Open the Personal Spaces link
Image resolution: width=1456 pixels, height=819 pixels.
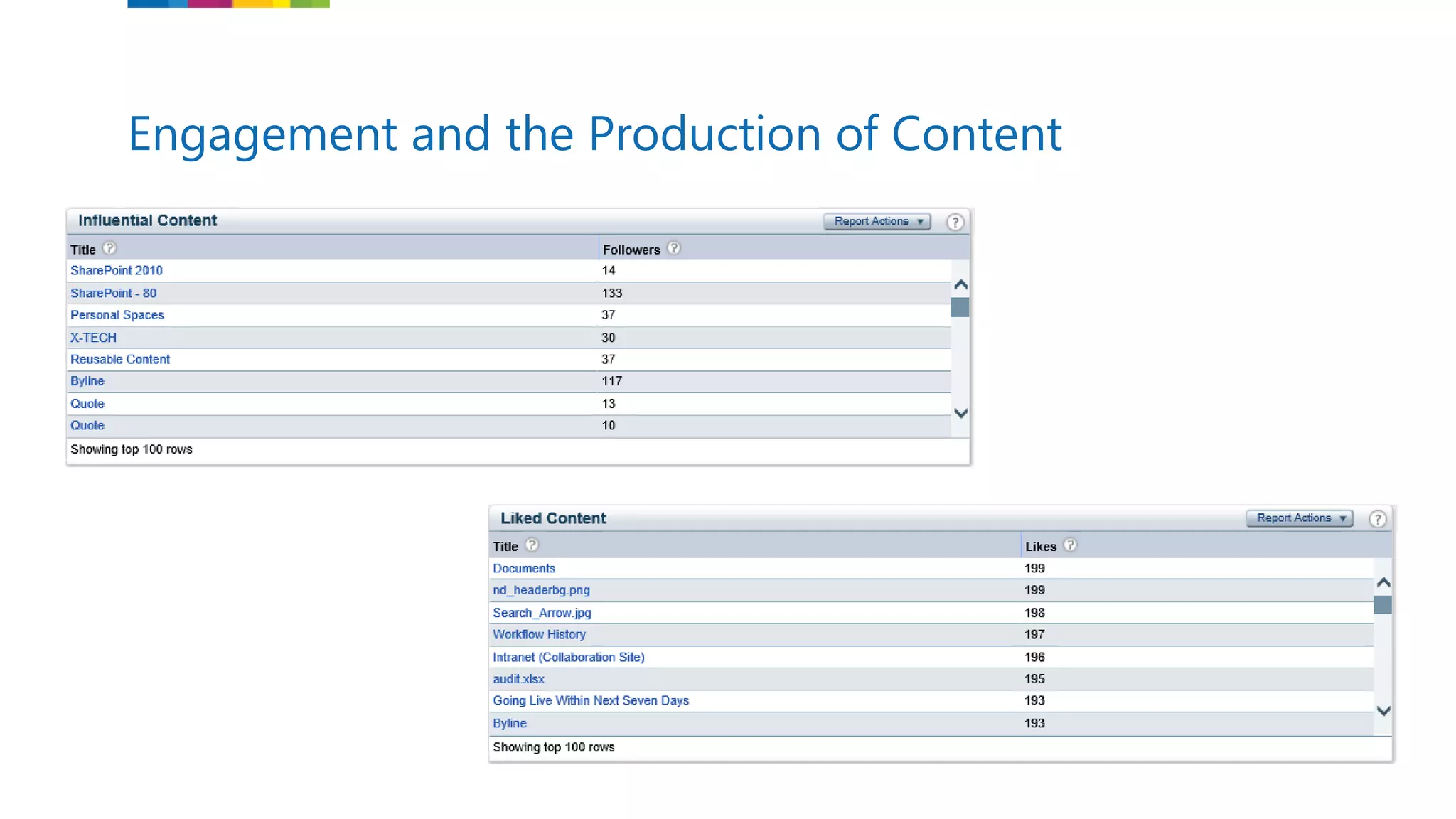(x=117, y=315)
